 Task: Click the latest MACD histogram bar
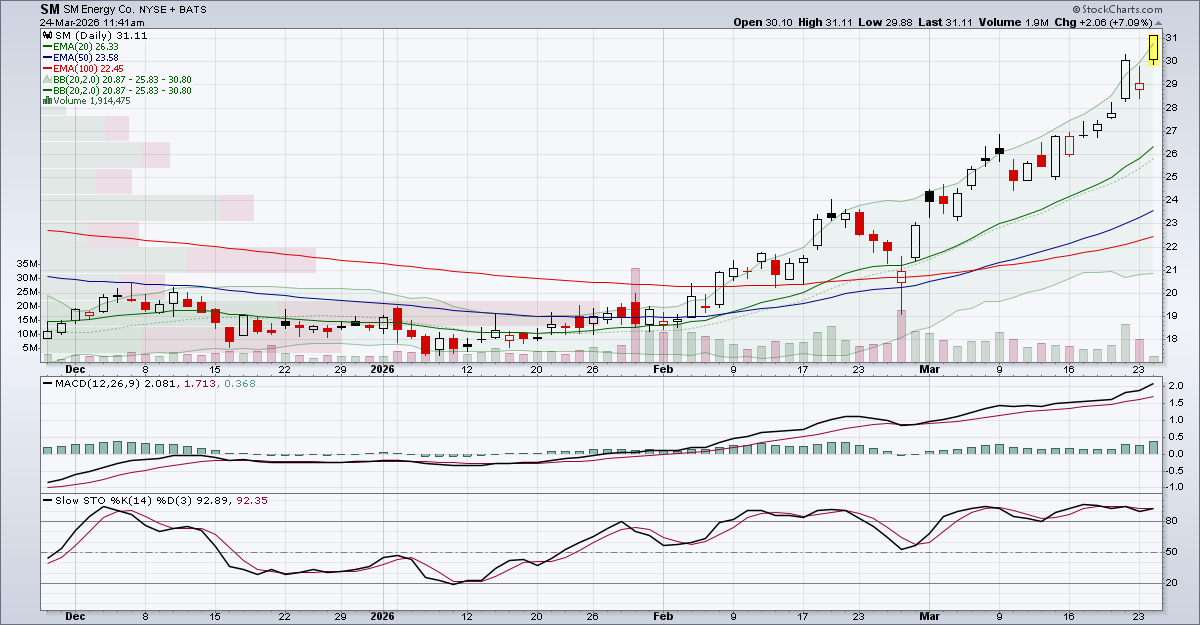[x=1154, y=447]
